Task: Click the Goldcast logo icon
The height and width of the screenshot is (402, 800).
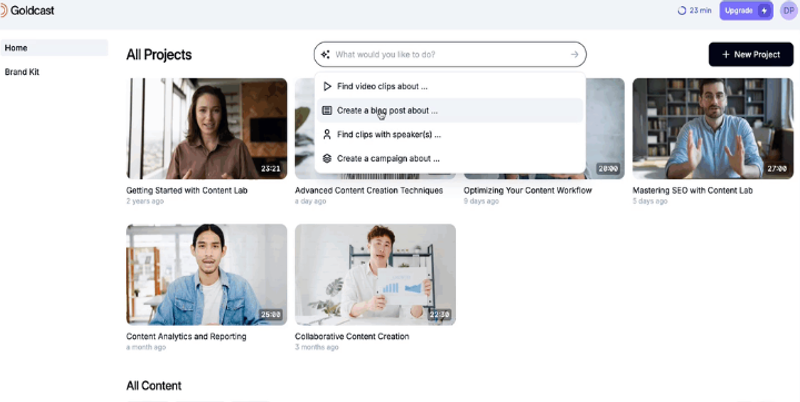Action: pyautogui.click(x=3, y=10)
